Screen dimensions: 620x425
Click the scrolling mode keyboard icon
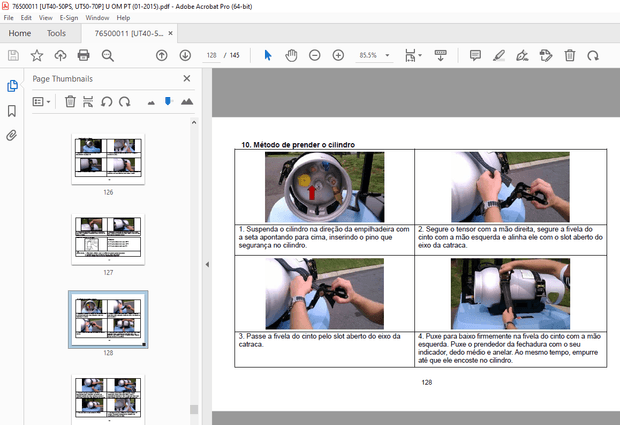click(x=440, y=55)
